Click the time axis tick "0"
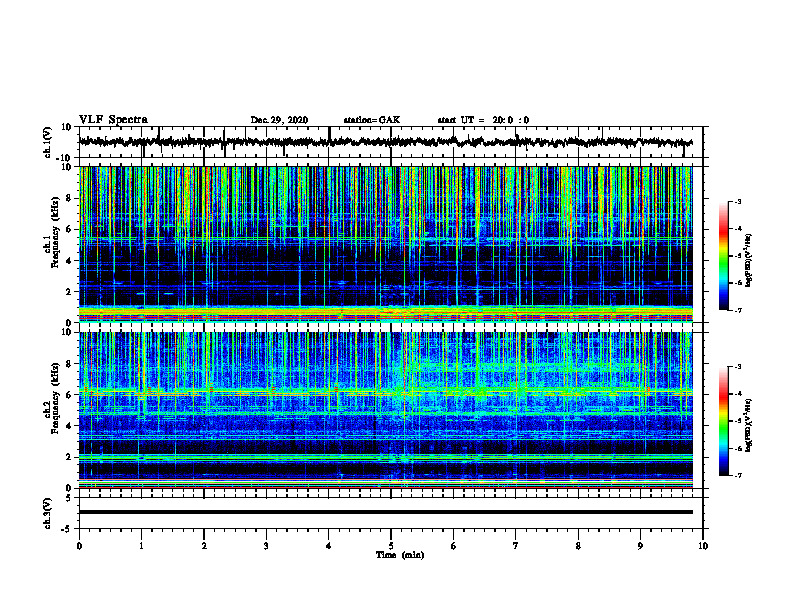792x612 pixels. (x=79, y=546)
